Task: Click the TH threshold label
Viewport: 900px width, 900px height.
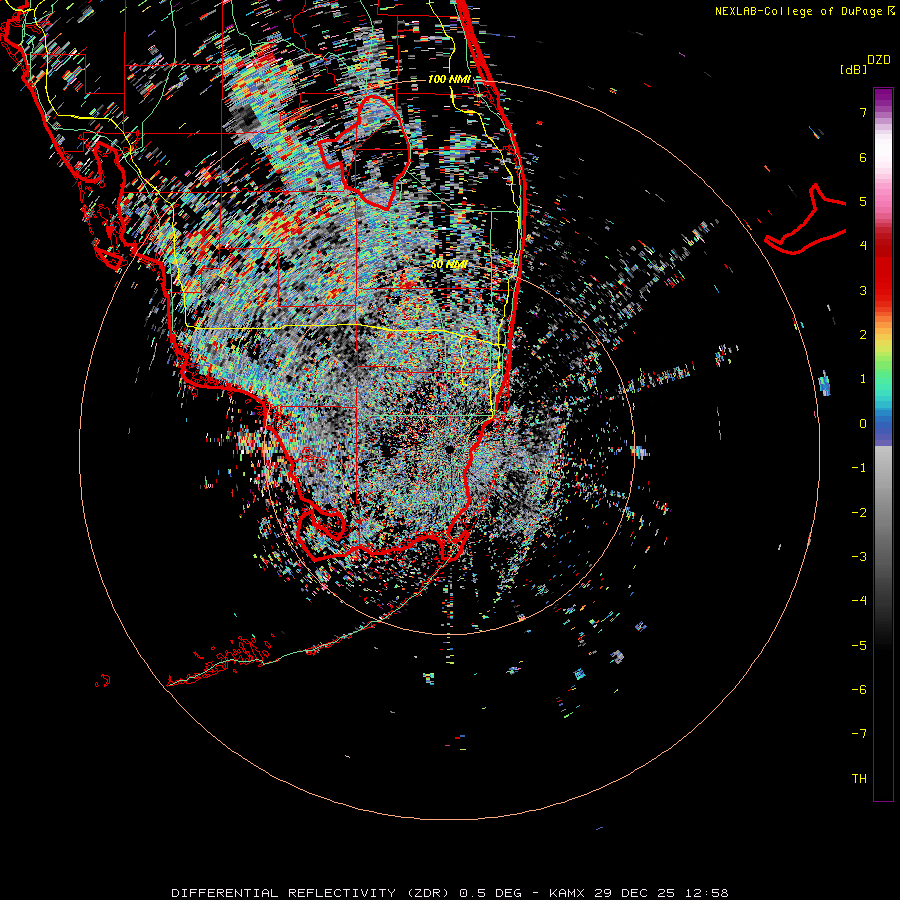Action: click(x=859, y=779)
